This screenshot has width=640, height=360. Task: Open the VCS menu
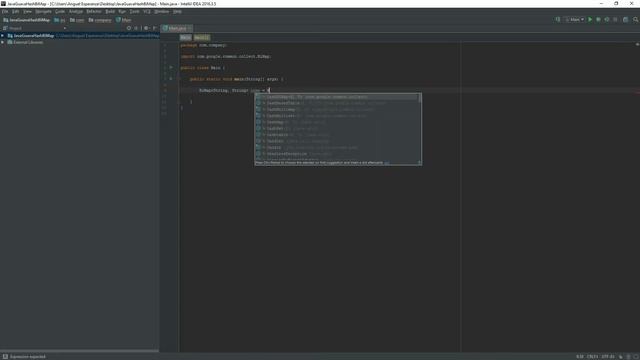point(147,11)
